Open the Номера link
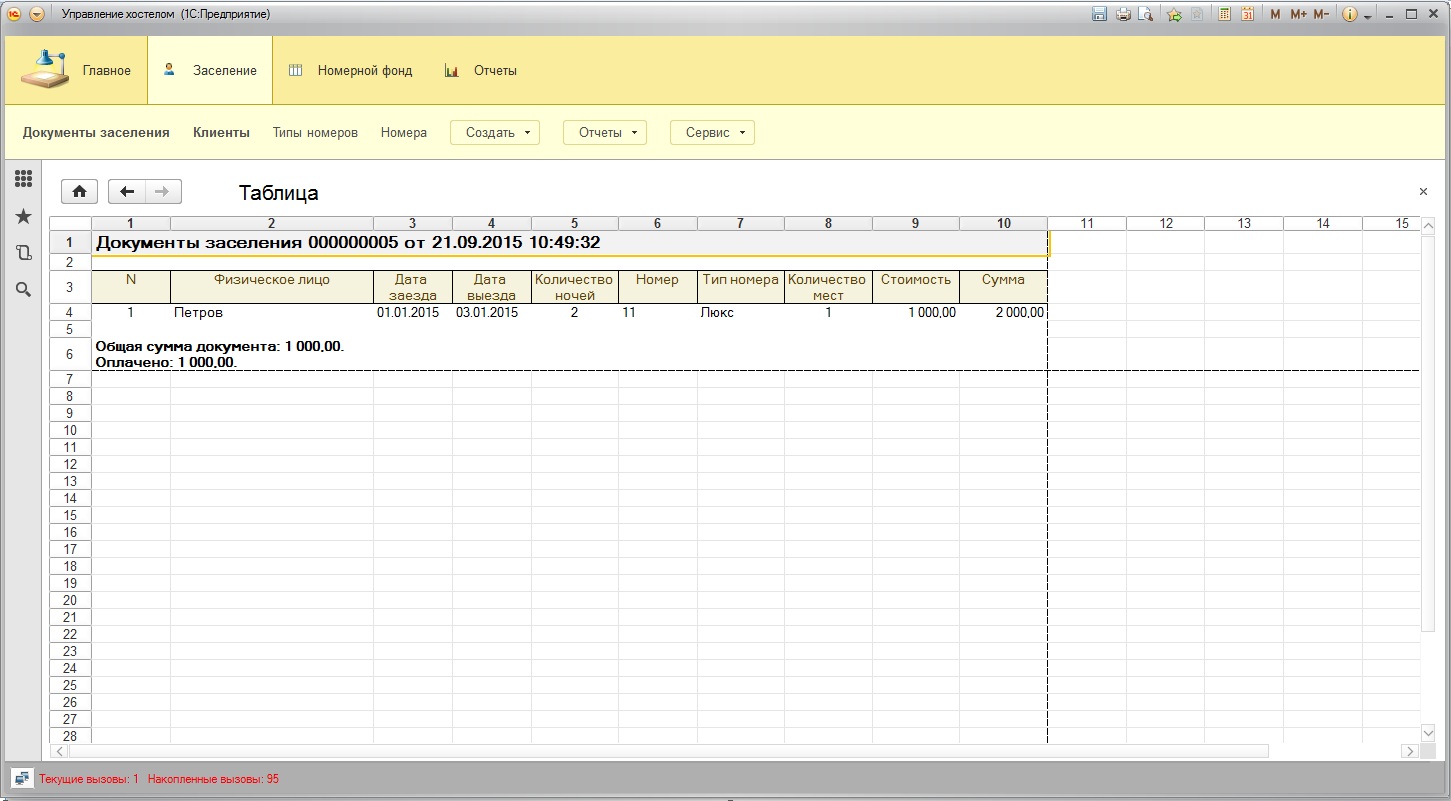The height and width of the screenshot is (801, 1451). (x=404, y=132)
